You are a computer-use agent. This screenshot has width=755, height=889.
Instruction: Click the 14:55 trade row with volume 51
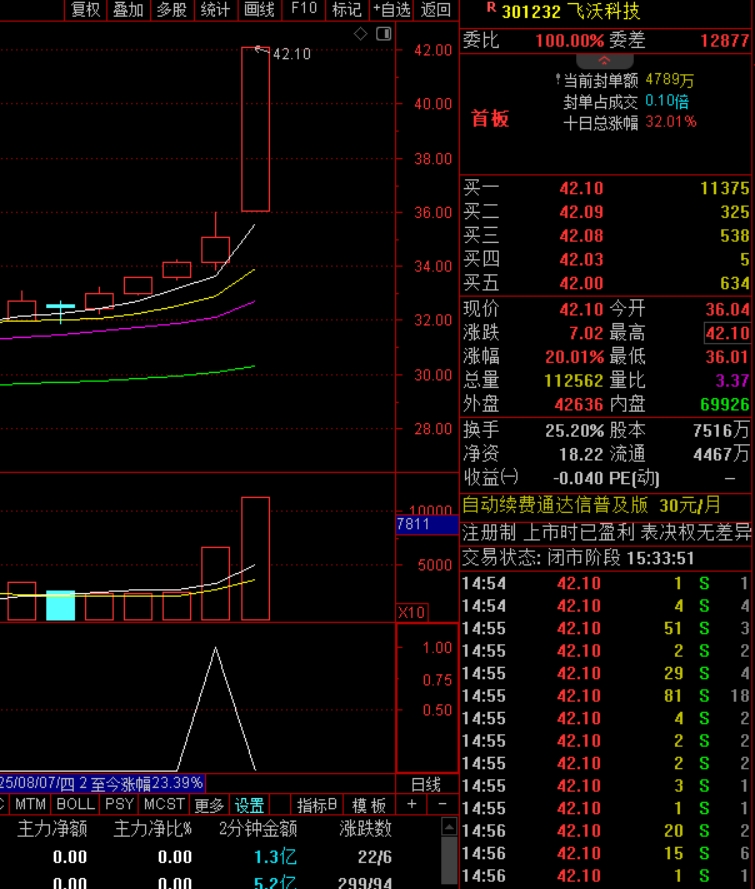pos(606,628)
